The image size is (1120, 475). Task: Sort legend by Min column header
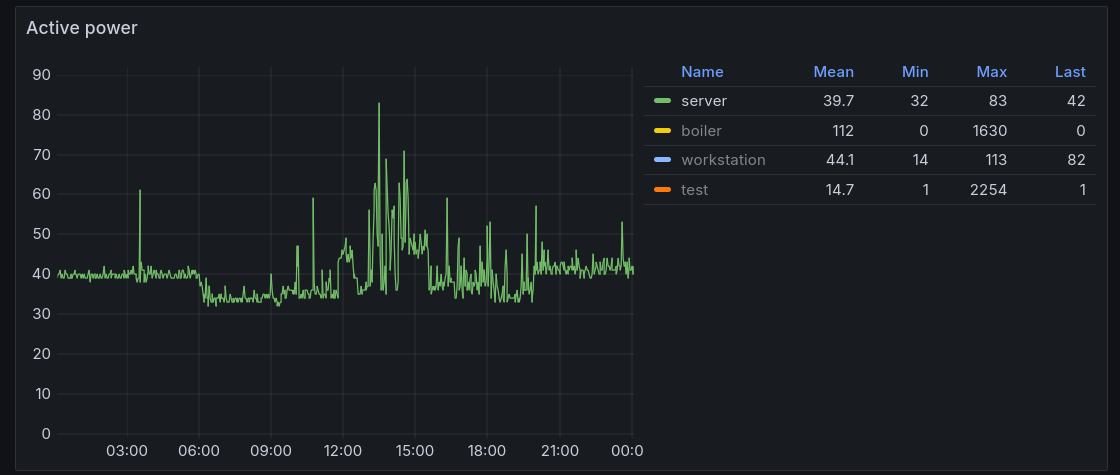[914, 72]
